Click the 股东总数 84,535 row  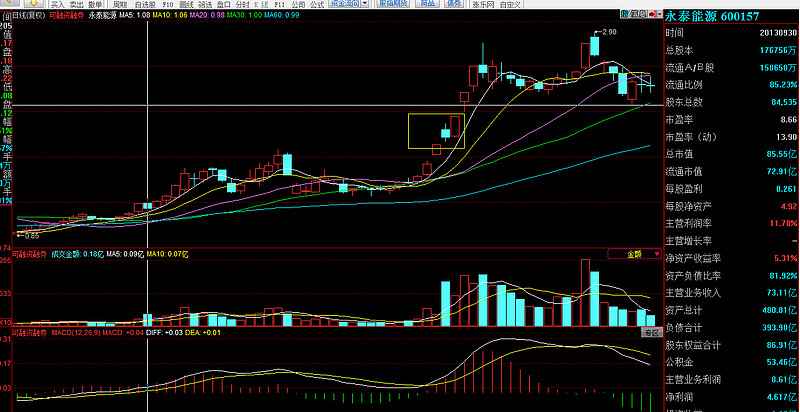pos(731,102)
